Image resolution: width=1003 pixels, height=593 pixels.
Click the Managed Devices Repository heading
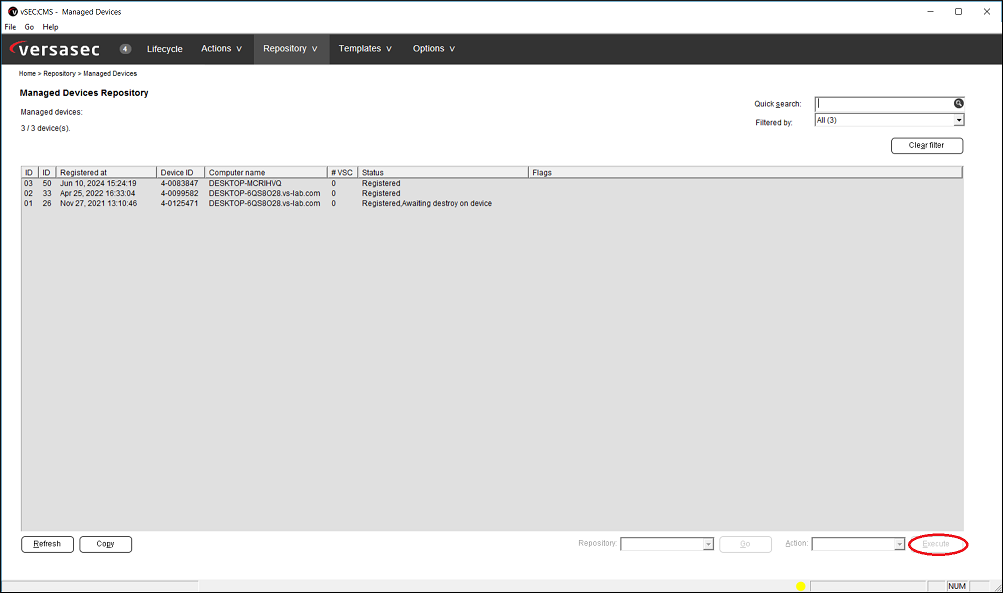[84, 93]
